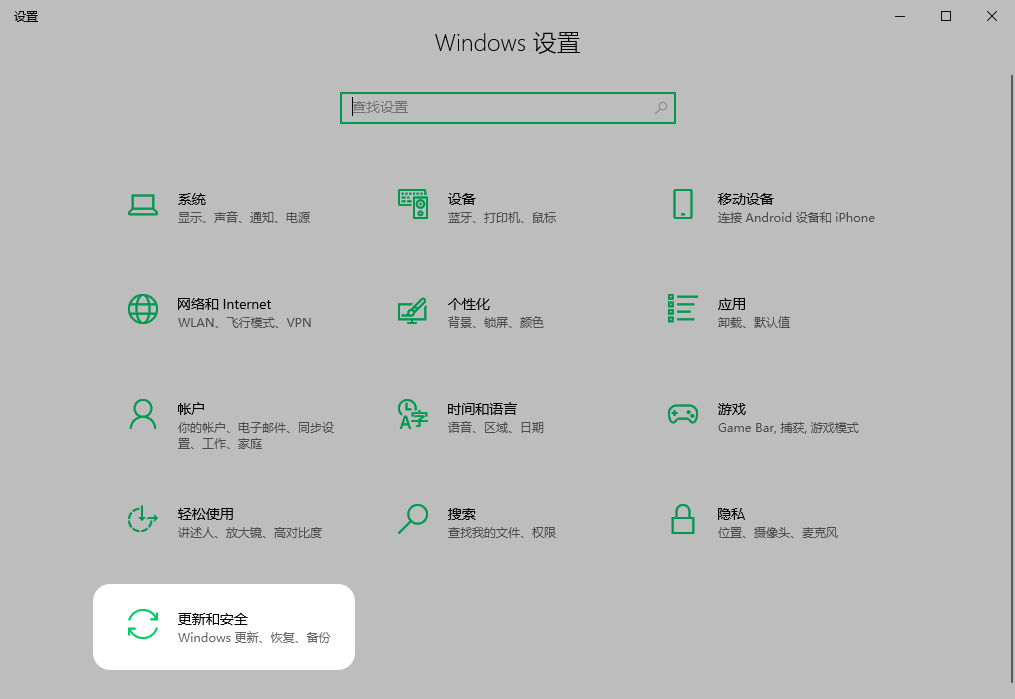Screen dimensions: 1015x699
Task: Click text 查找我的文件、权限
Action: 502,533
